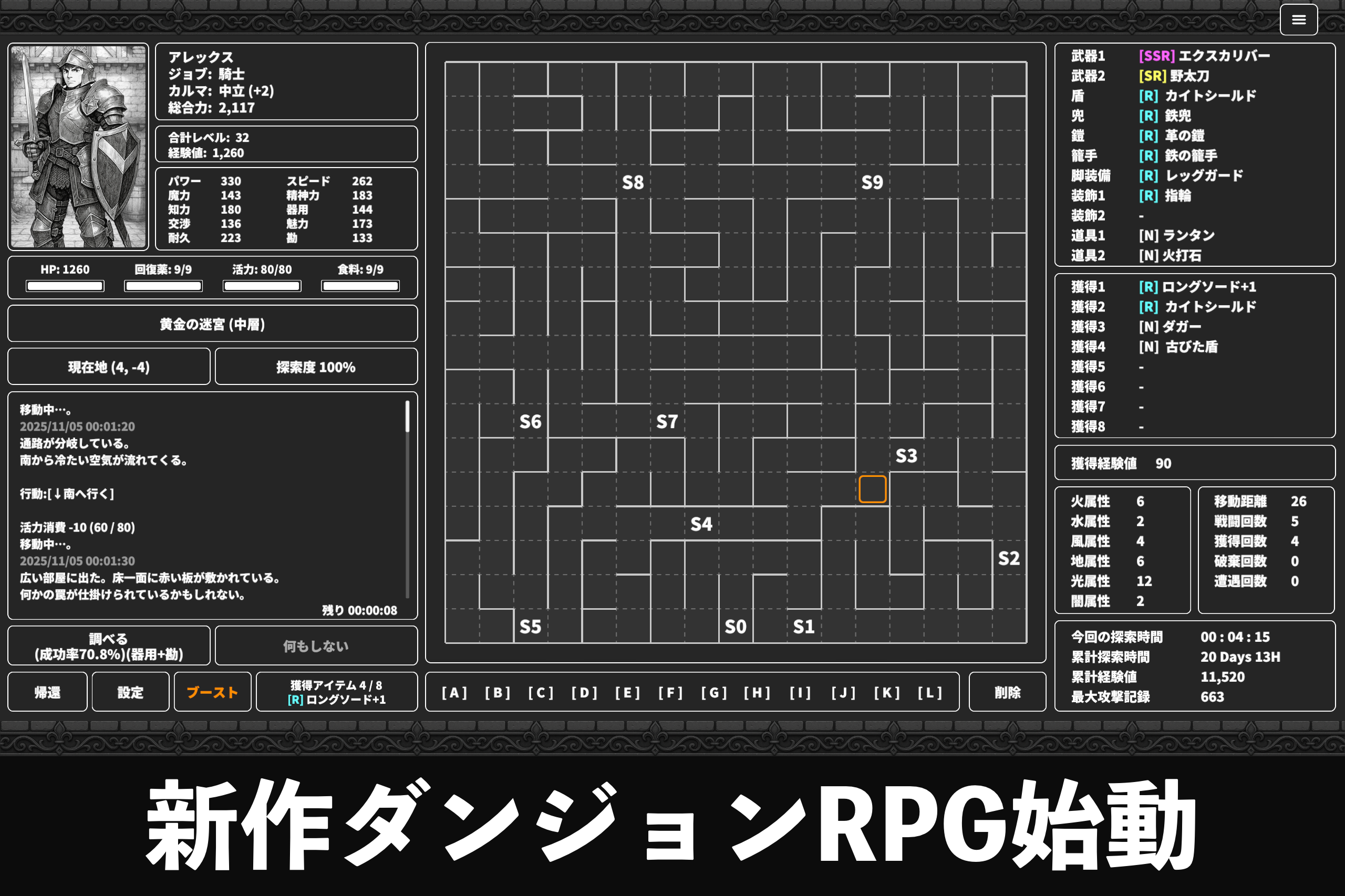The width and height of the screenshot is (1345, 896).
Task: Toggle the orange ブースト boost button
Action: pos(212,692)
